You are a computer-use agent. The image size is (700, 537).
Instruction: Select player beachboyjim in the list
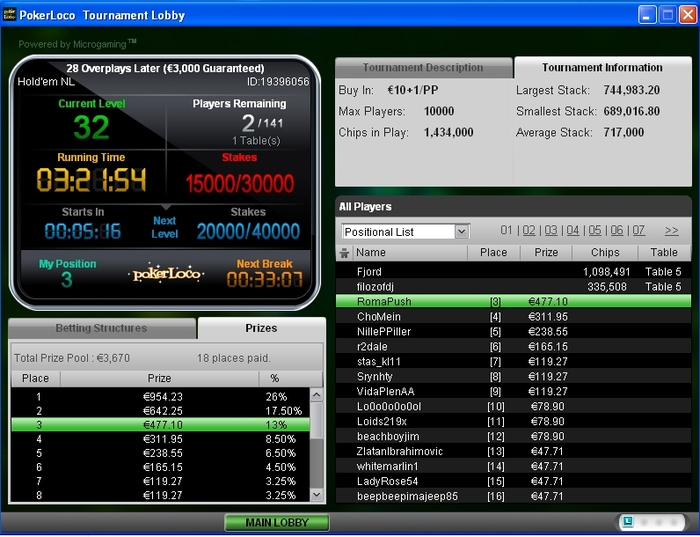513,436
